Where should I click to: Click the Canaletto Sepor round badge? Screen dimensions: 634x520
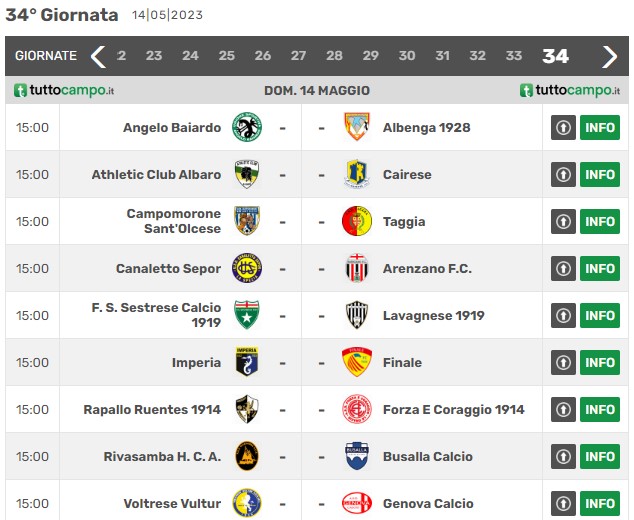pyautogui.click(x=247, y=268)
